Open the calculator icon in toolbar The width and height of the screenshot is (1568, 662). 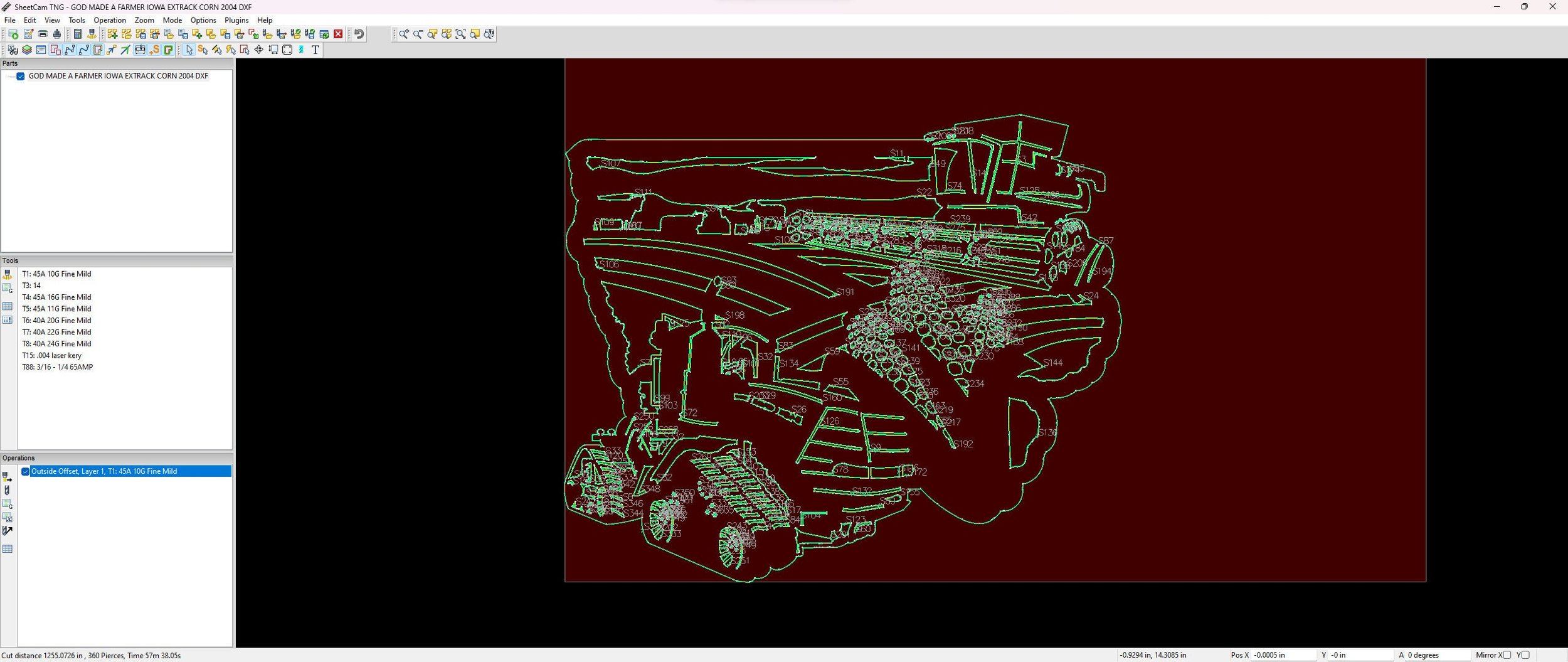click(x=78, y=34)
